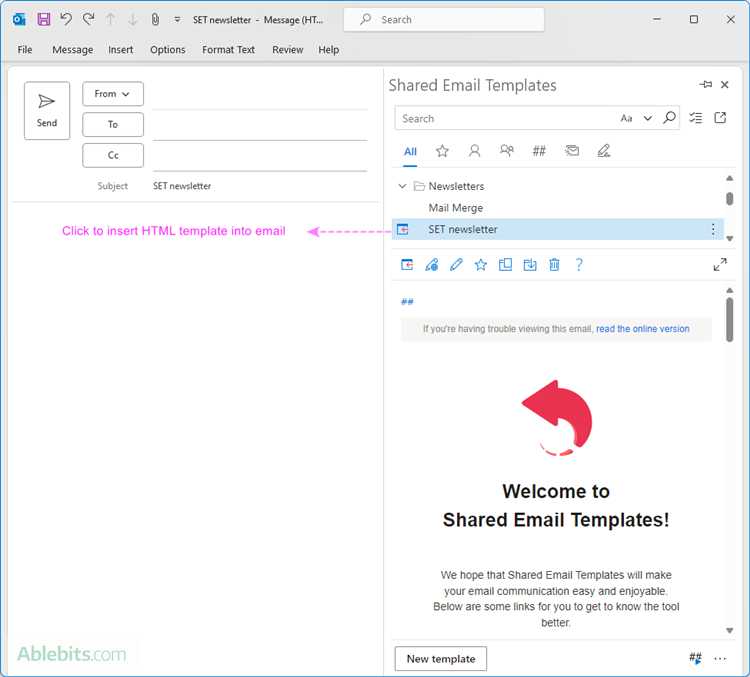Open templates in external window icon

pyautogui.click(x=720, y=118)
